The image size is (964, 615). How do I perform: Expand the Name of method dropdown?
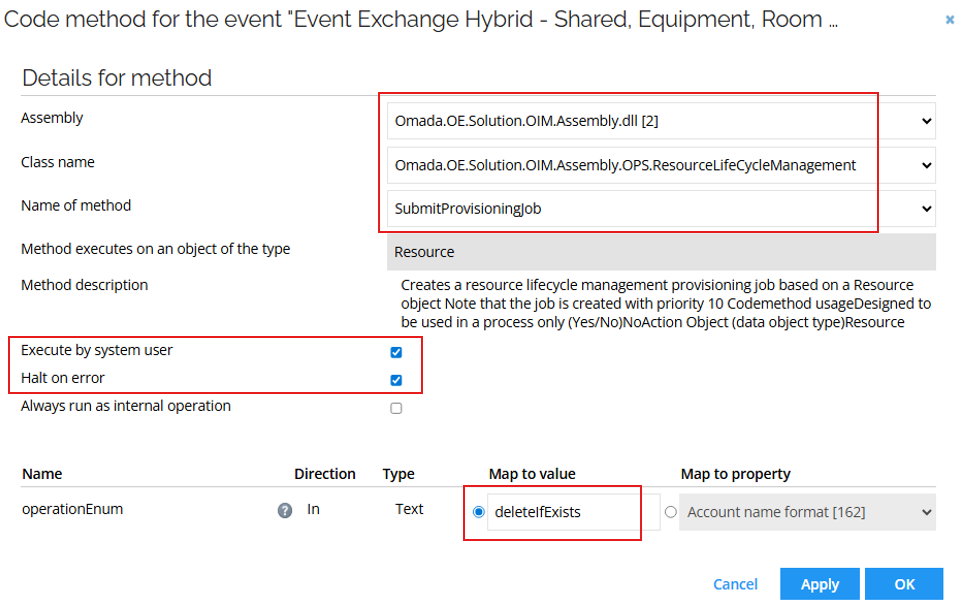pos(926,208)
